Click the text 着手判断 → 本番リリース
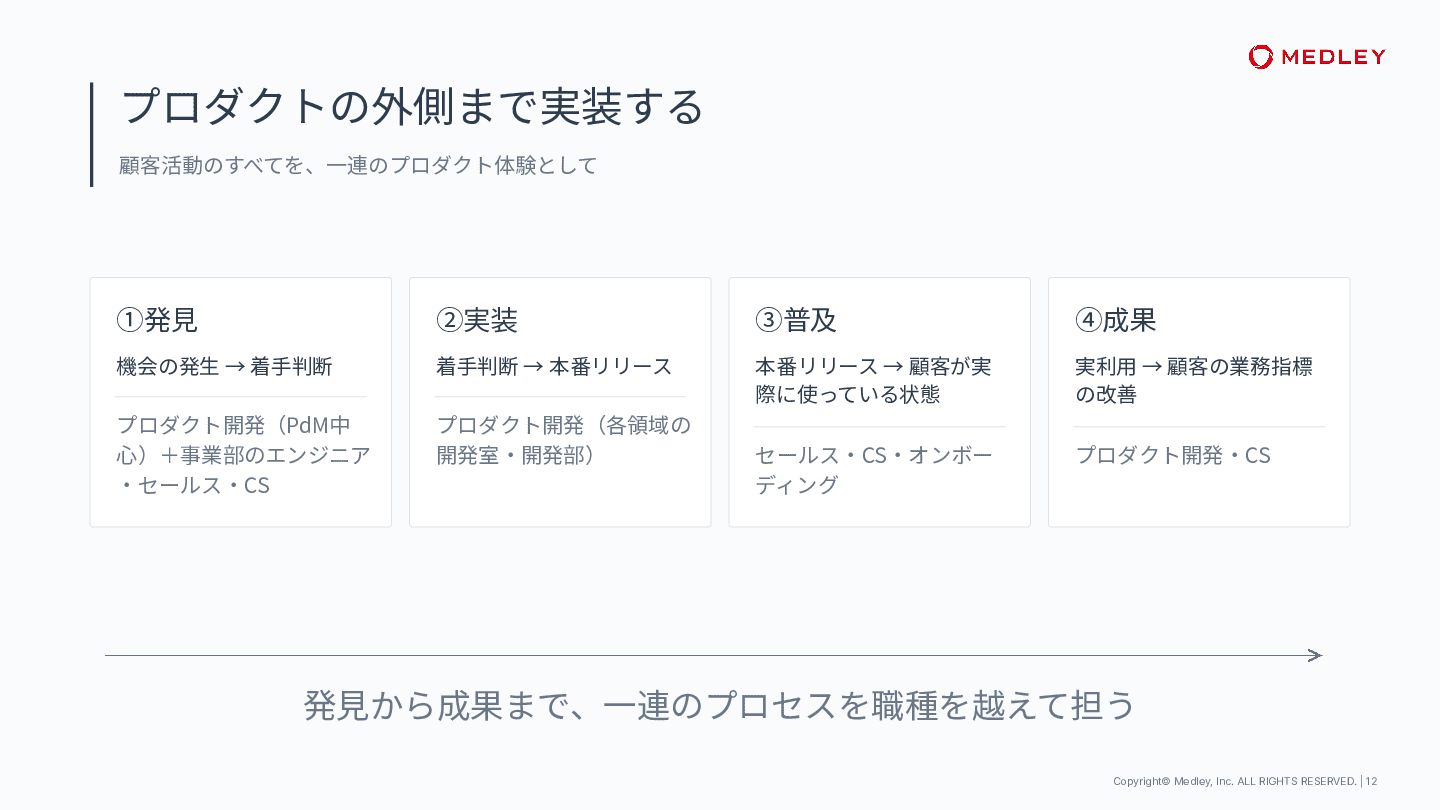The image size is (1440, 810). [554, 366]
